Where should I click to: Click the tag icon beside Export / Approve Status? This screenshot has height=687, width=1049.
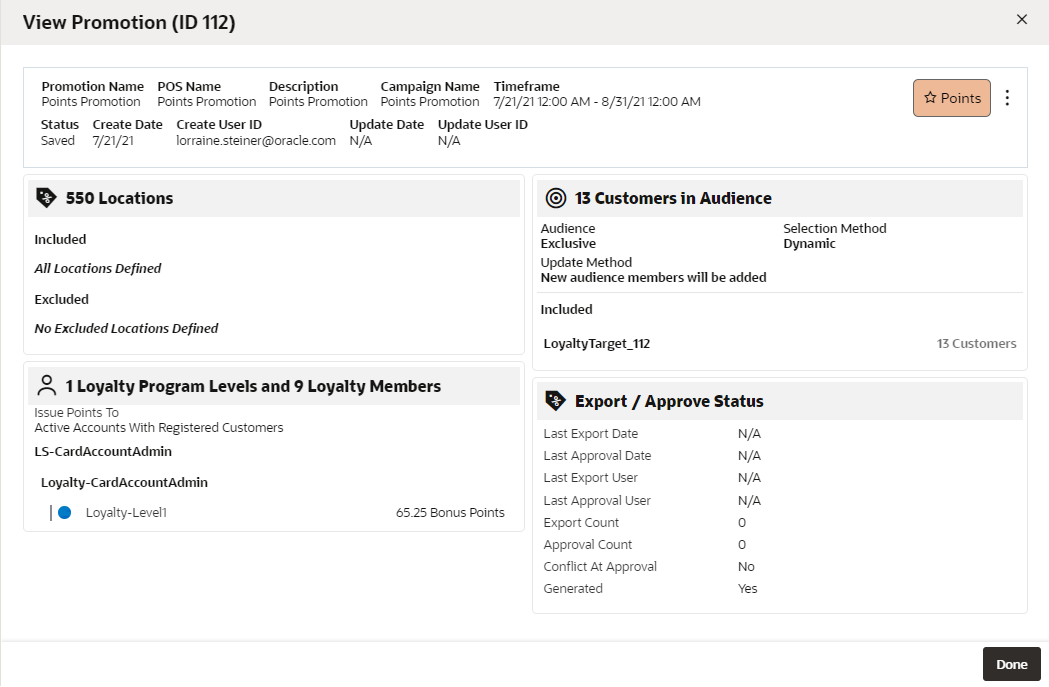(x=555, y=401)
